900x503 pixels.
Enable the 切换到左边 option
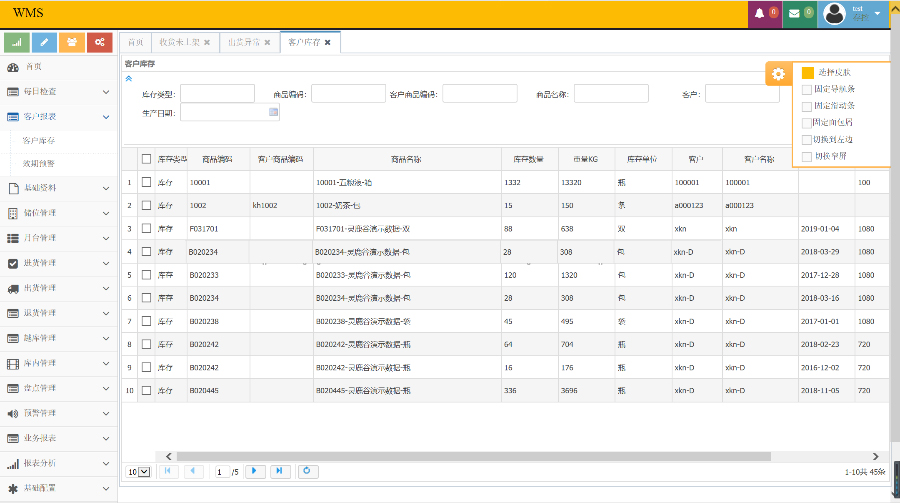(807, 140)
